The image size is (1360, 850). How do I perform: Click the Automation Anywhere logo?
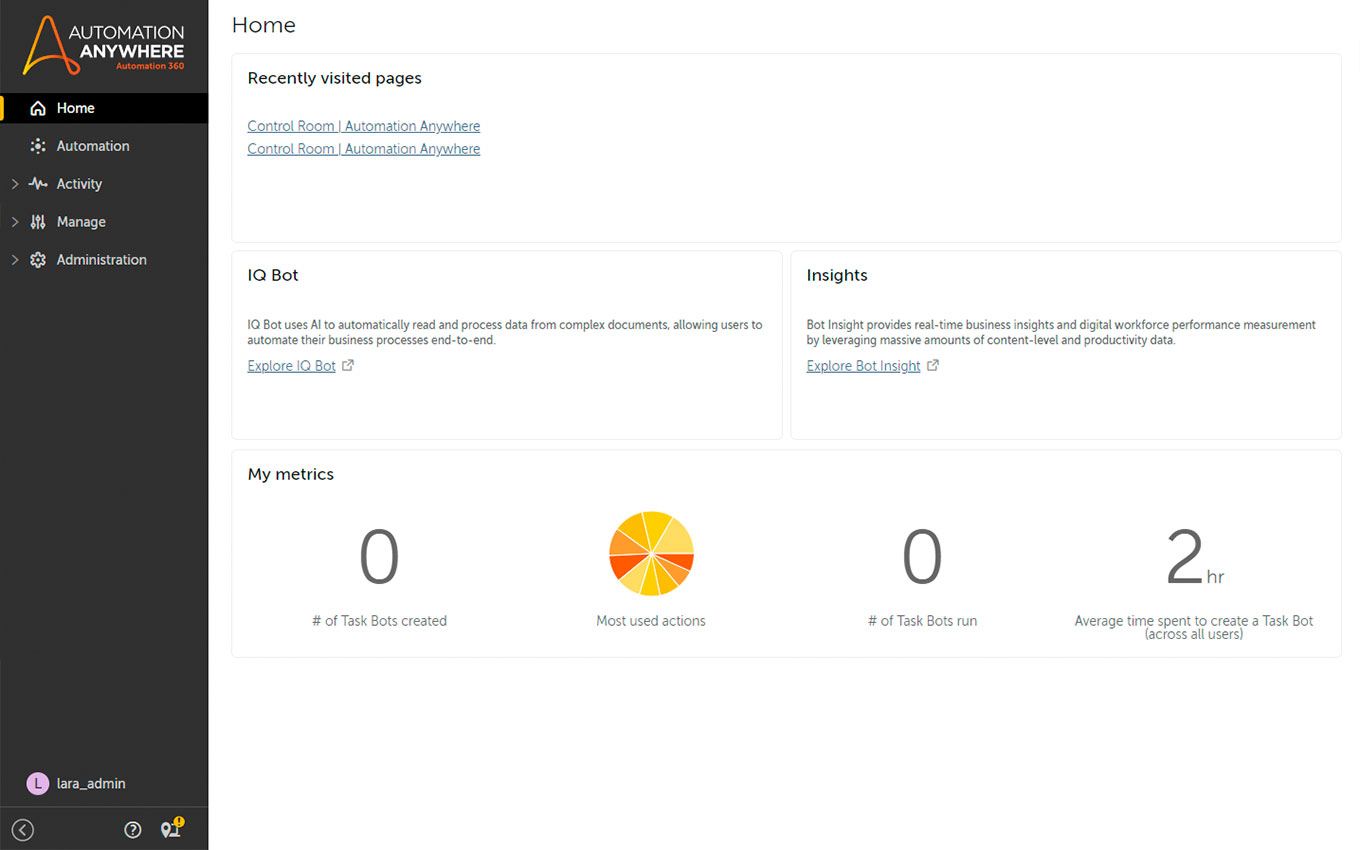(x=104, y=45)
